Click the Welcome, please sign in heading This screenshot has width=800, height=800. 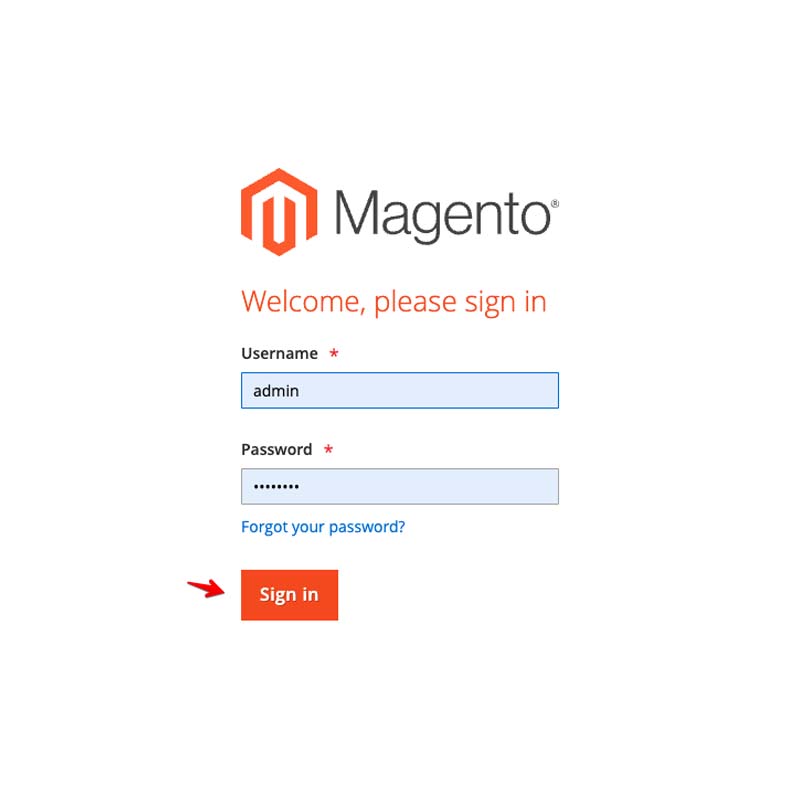pyautogui.click(x=394, y=302)
